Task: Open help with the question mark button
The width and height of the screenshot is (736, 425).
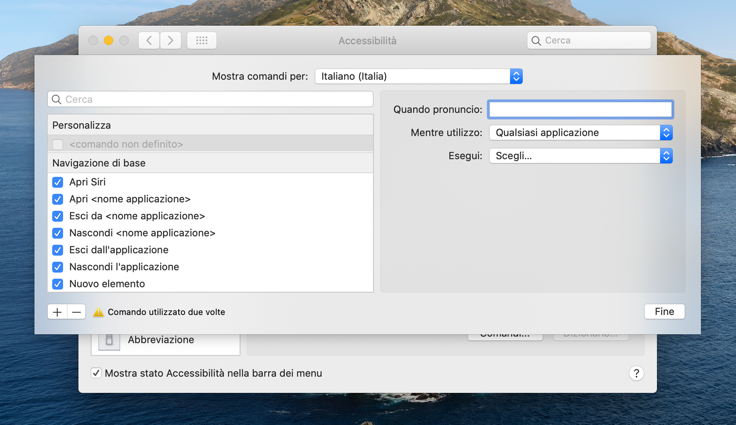Action: (636, 373)
